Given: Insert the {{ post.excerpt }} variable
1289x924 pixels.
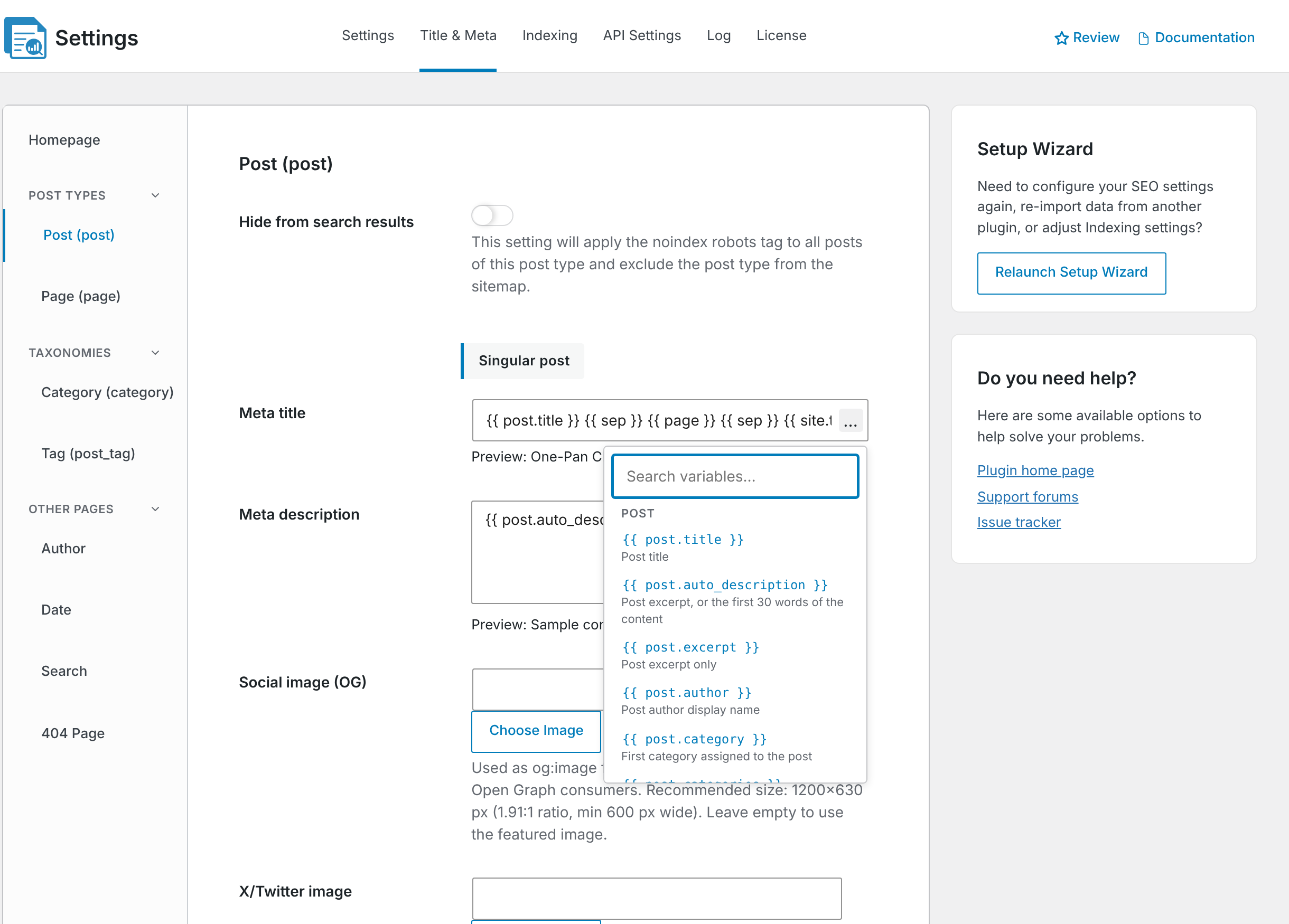Looking at the screenshot, I should pos(690,647).
